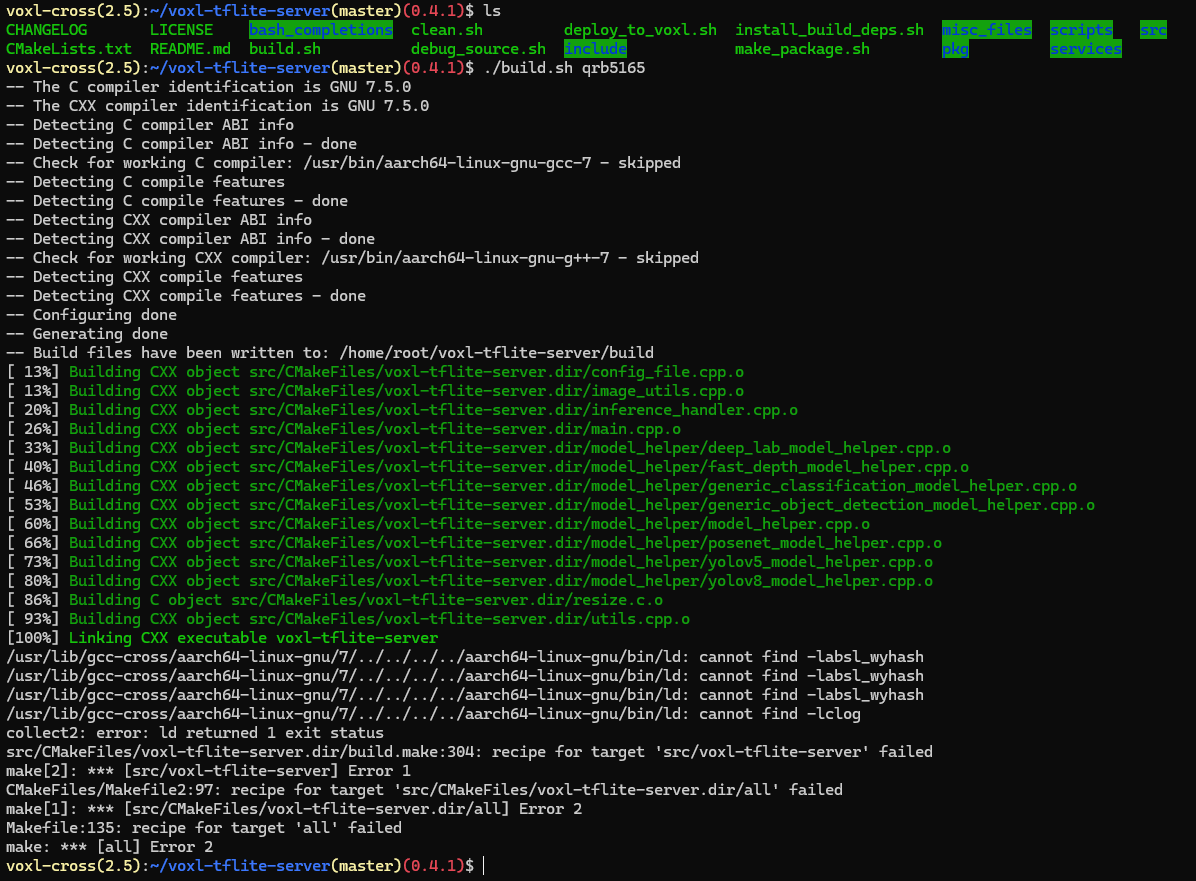Select the src directory name

coord(1153,30)
